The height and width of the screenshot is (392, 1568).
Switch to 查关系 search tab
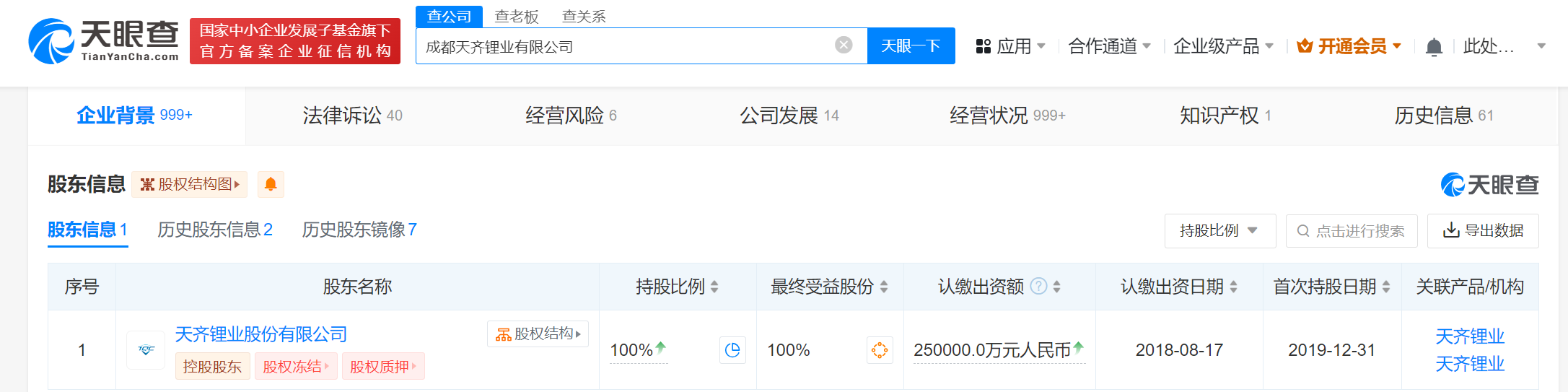(584, 17)
